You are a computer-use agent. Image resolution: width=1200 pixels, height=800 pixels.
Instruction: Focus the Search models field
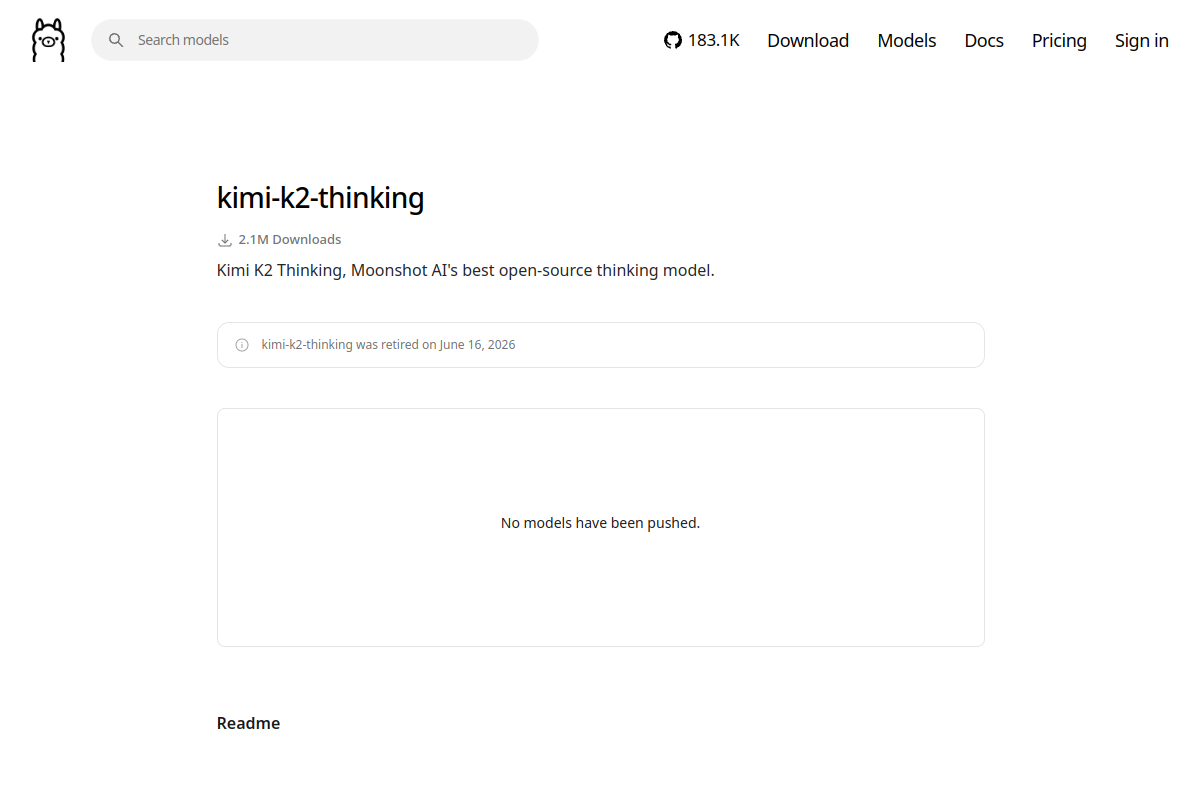pyautogui.click(x=315, y=40)
